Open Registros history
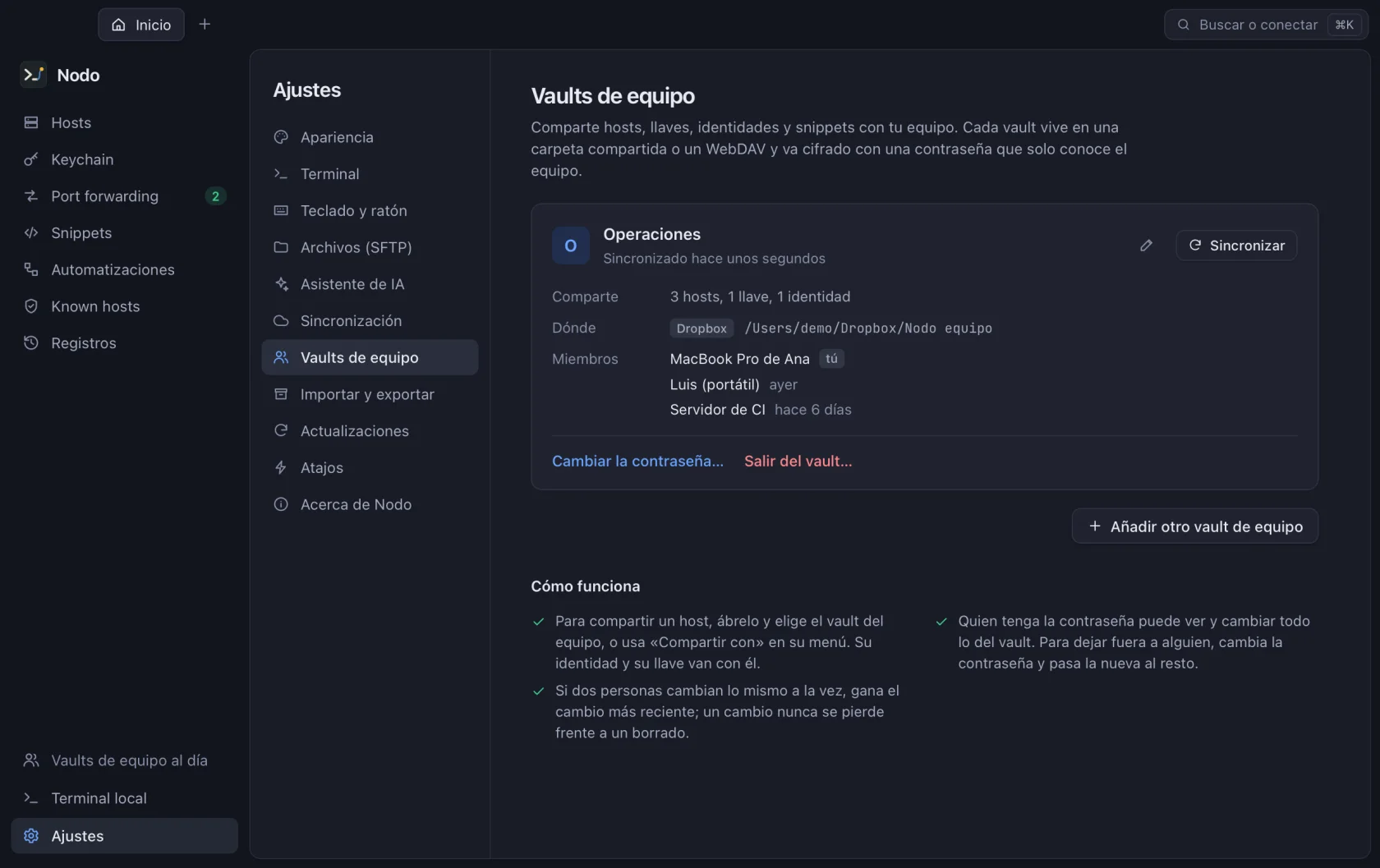This screenshot has height=868, width=1380. [125, 343]
